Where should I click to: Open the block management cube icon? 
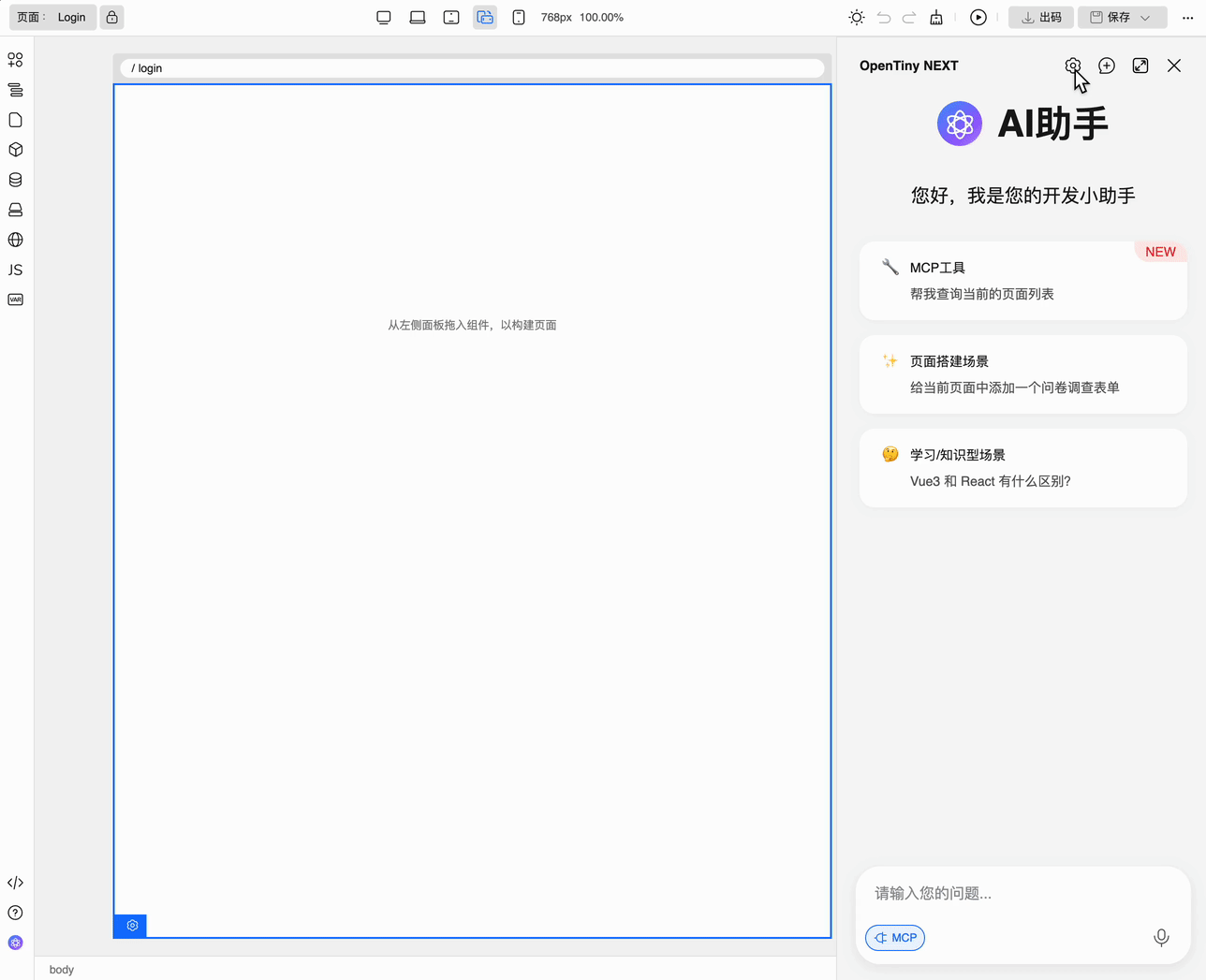coord(15,149)
